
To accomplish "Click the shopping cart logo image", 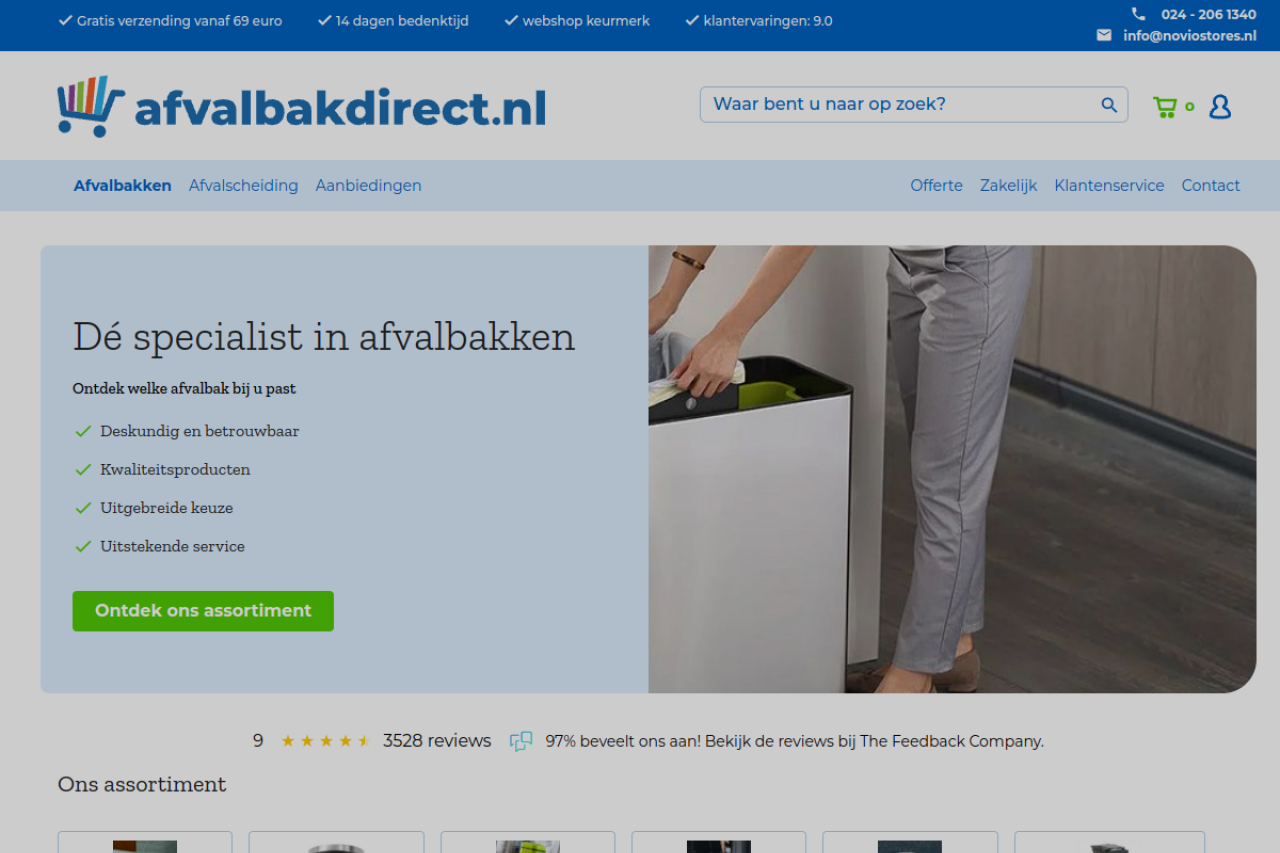I will (x=91, y=106).
